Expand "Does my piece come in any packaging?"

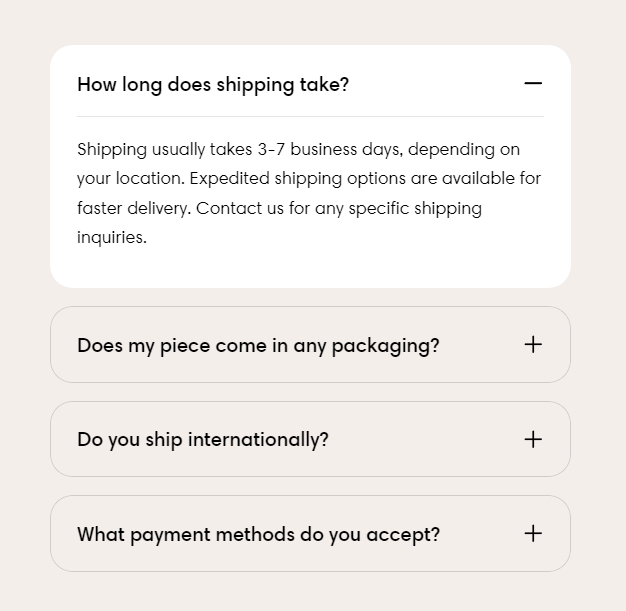click(258, 345)
